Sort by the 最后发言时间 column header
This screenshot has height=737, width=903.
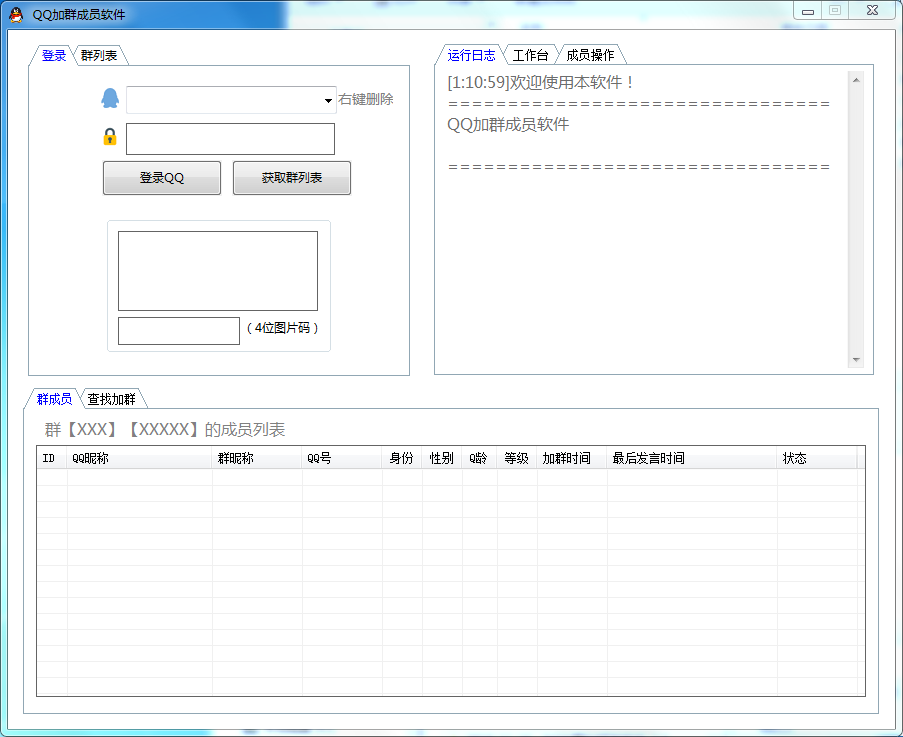(x=692, y=458)
